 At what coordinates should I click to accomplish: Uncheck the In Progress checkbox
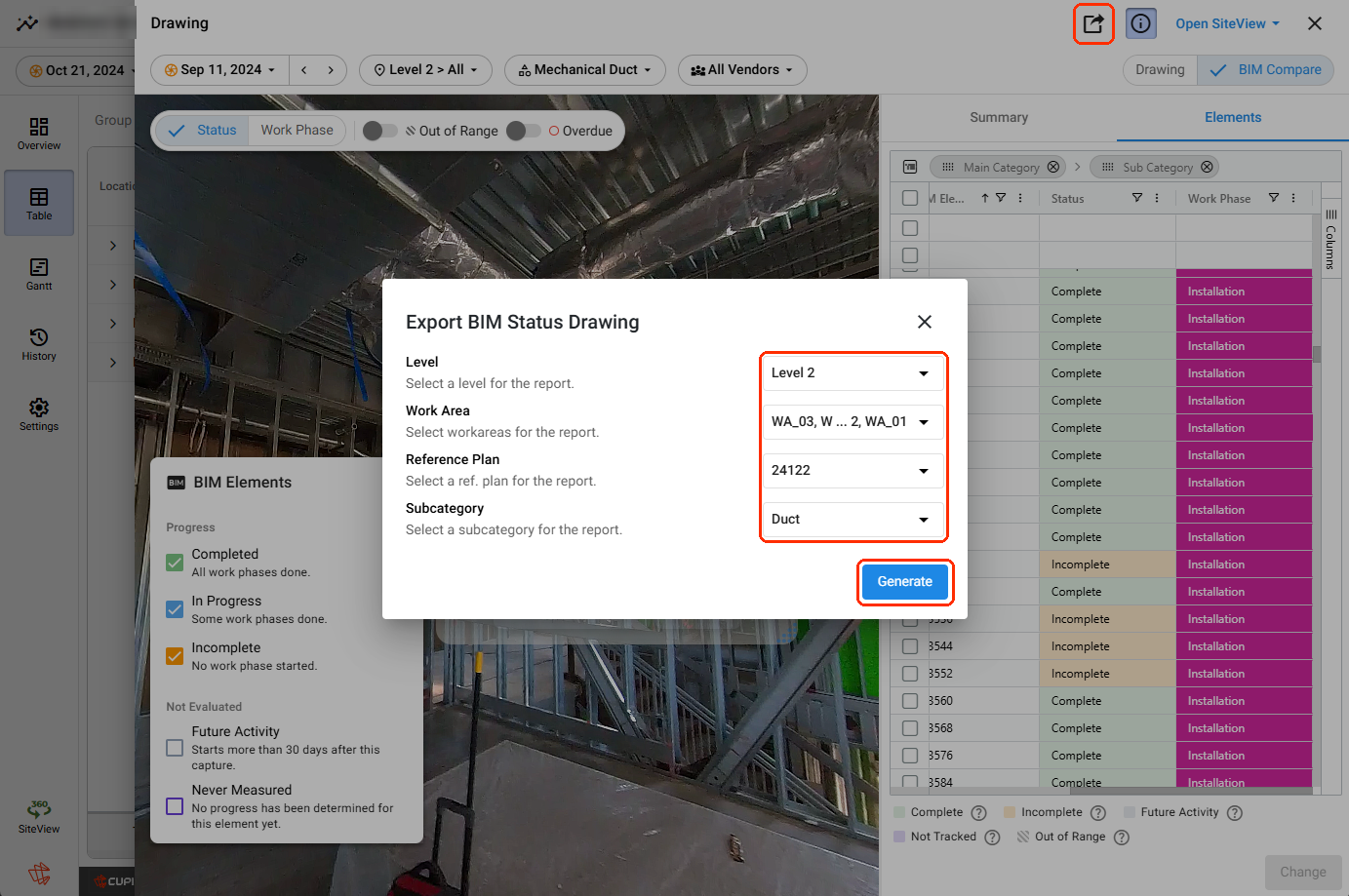click(x=175, y=609)
